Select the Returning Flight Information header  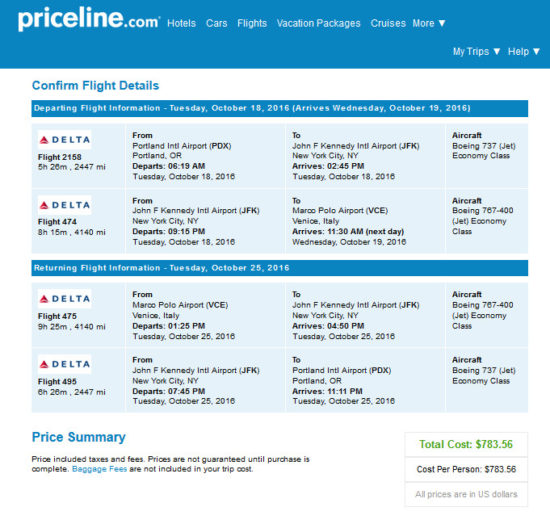(280, 268)
